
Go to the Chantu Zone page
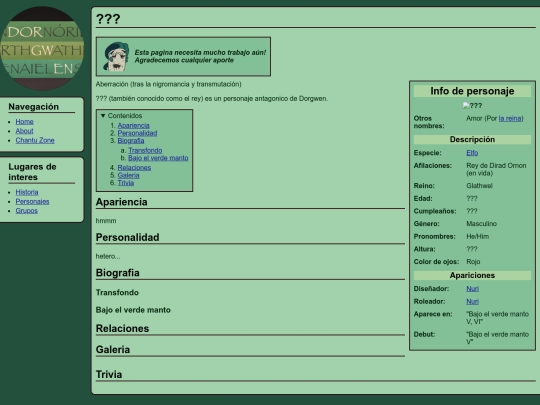point(35,140)
